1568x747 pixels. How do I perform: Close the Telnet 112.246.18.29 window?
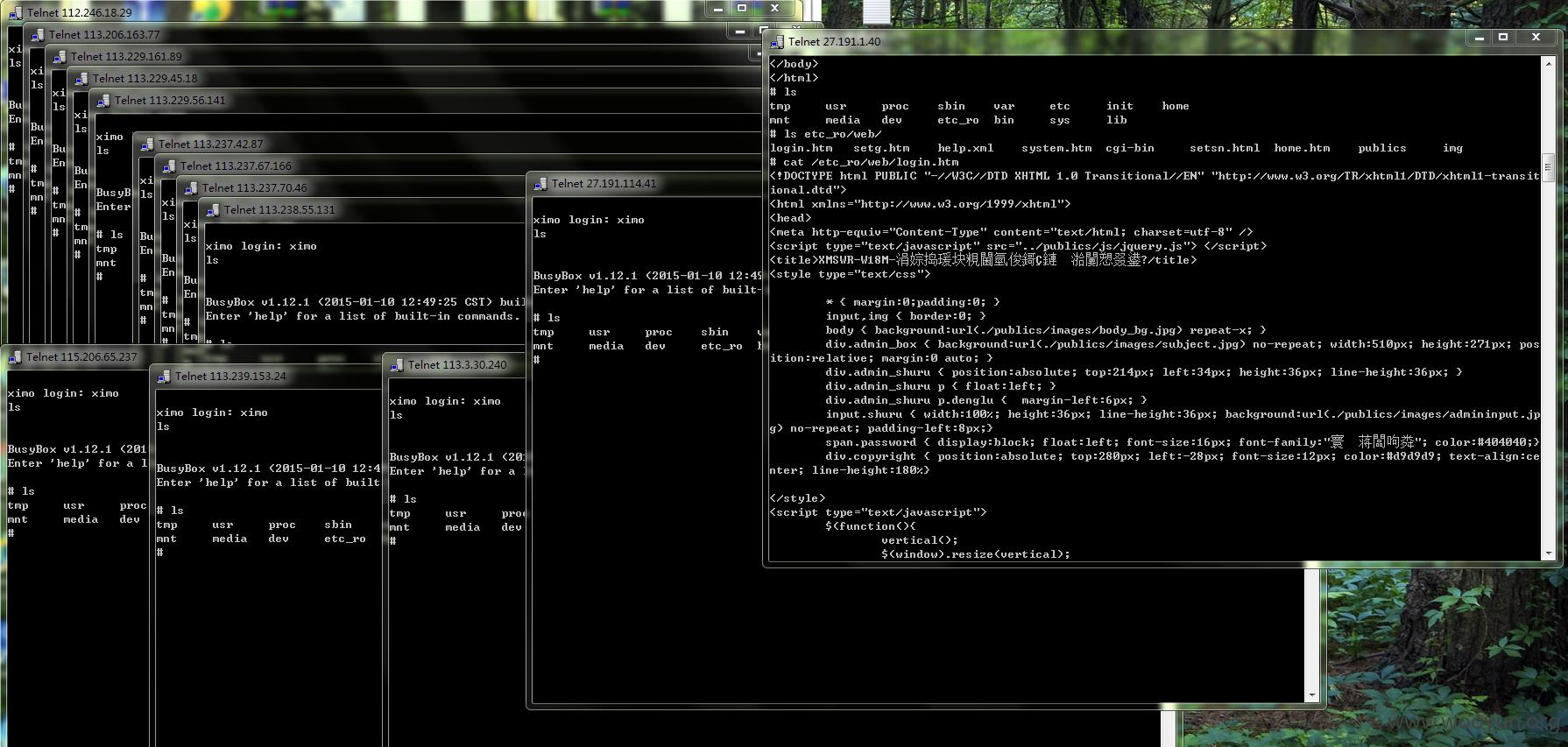pyautogui.click(x=774, y=8)
